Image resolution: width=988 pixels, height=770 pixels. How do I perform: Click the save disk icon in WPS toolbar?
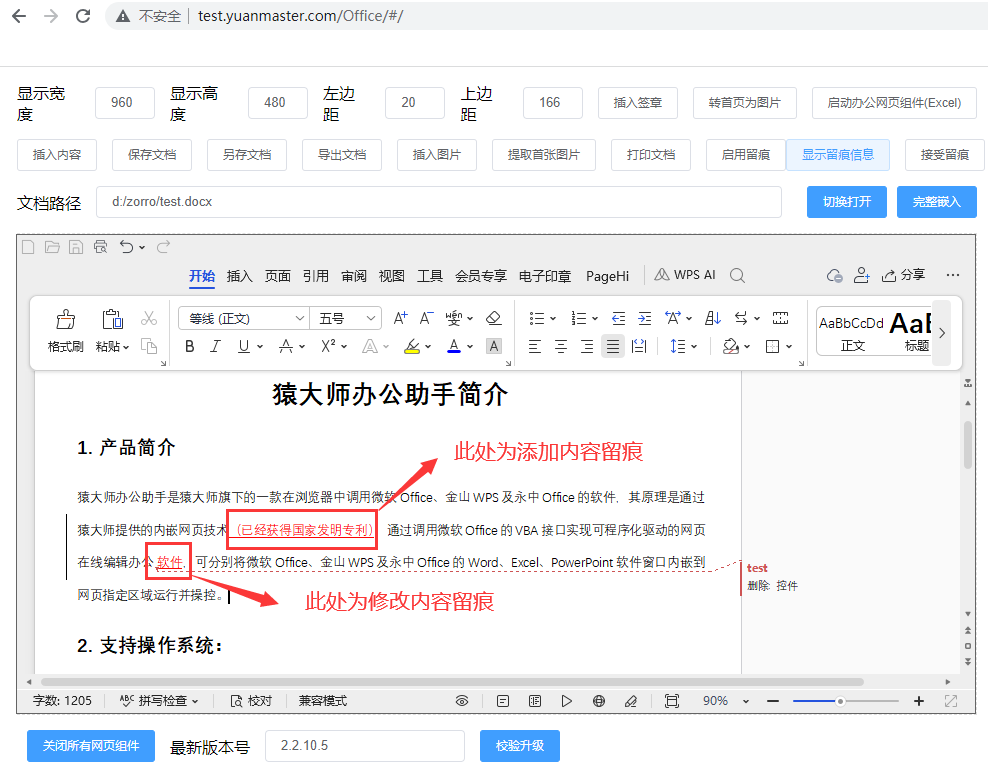click(x=76, y=247)
